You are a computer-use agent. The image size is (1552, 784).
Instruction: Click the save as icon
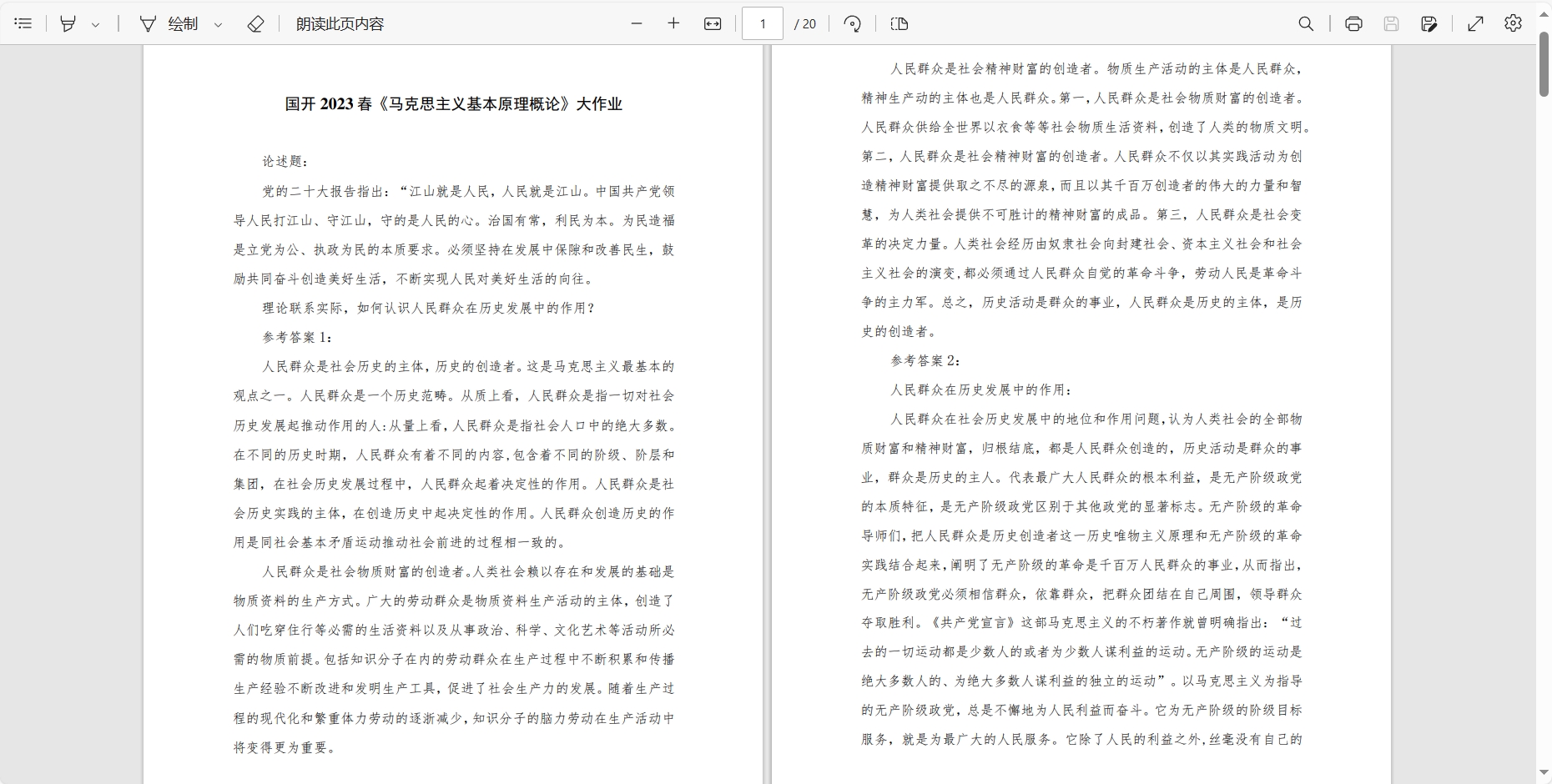click(1429, 23)
